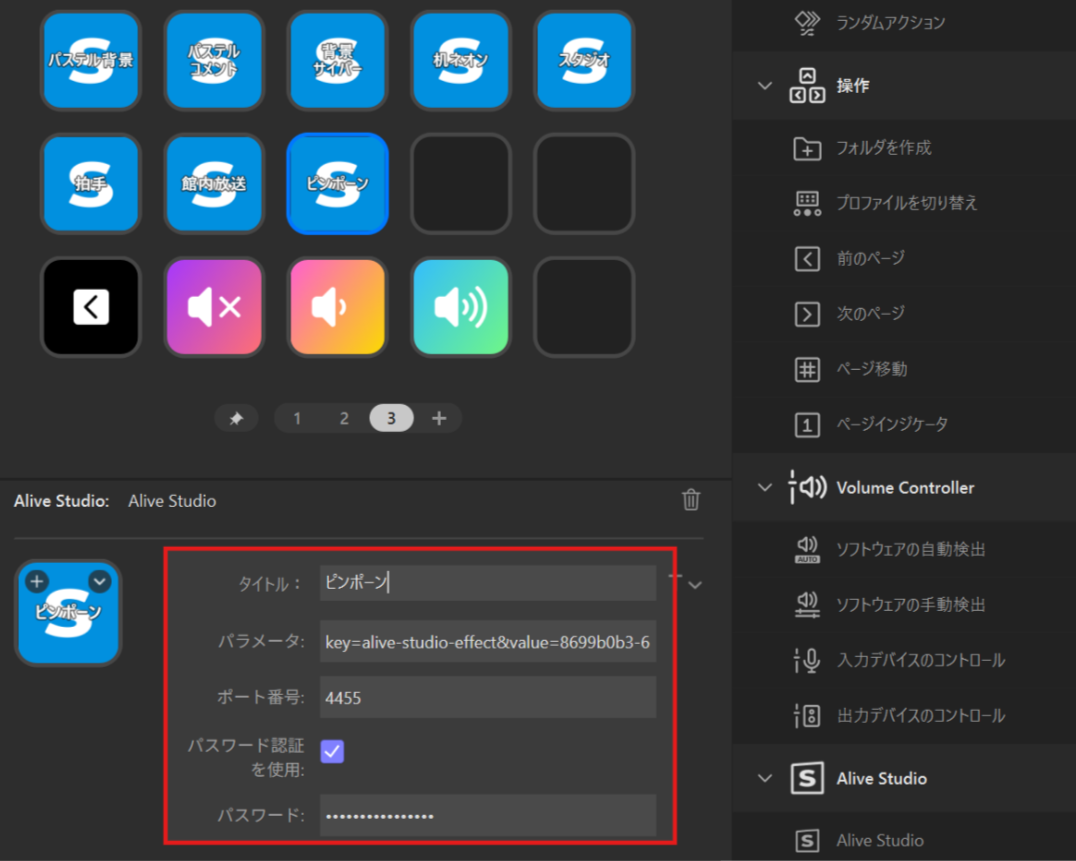The height and width of the screenshot is (861, 1076).
Task: Click the black back arrow key
Action: click(91, 307)
